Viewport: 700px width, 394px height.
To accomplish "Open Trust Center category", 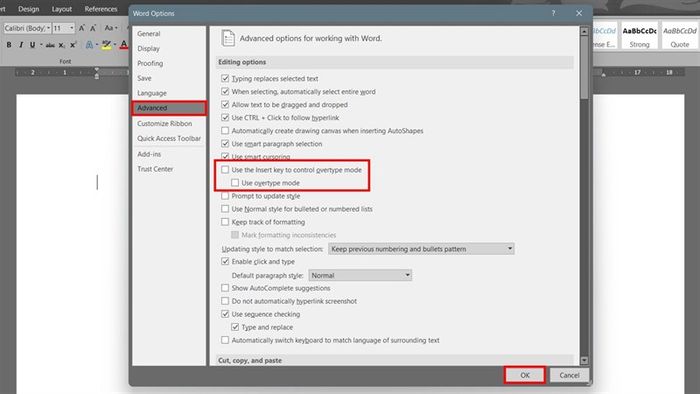I will (x=155, y=169).
